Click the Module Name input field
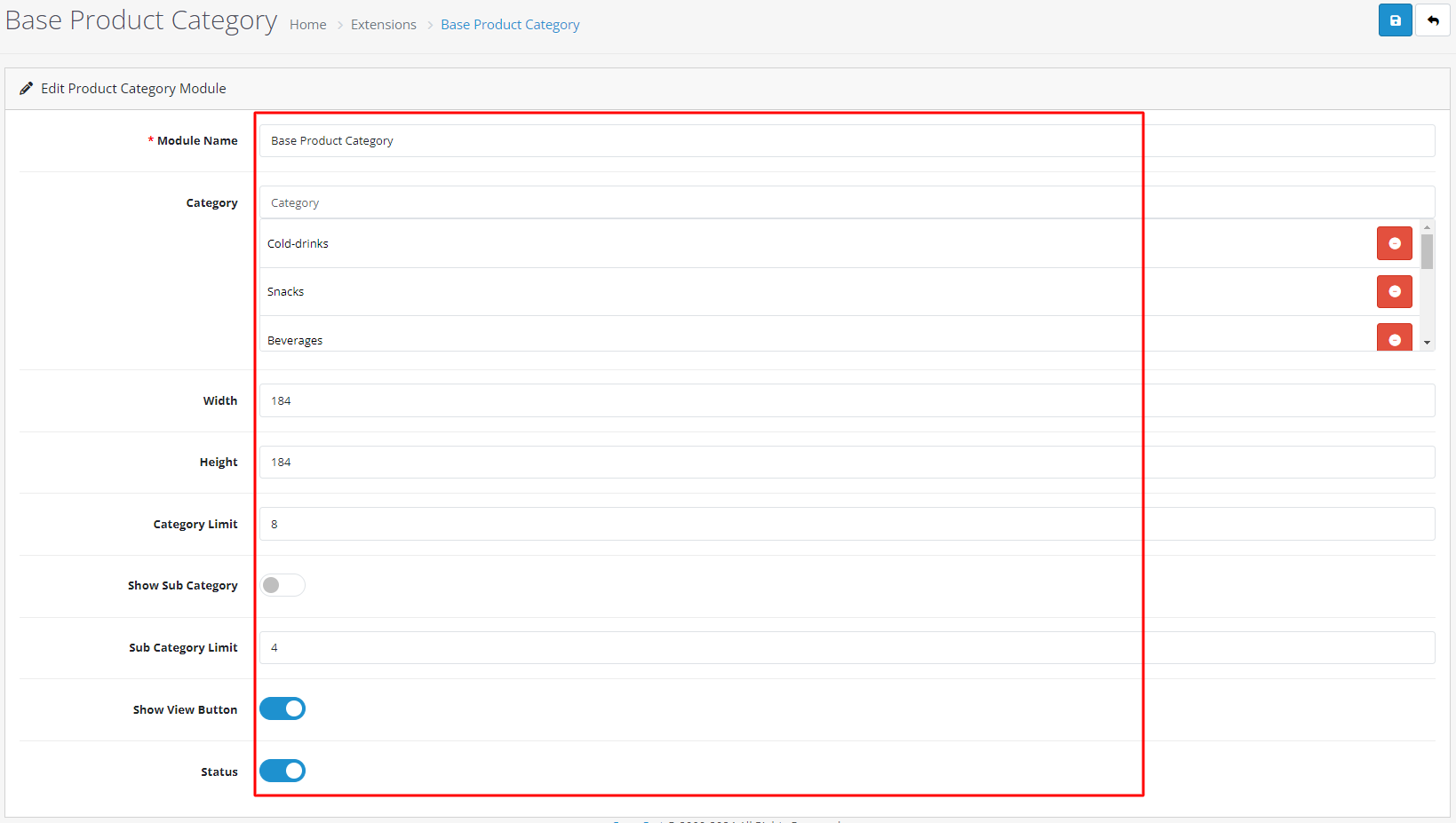 [x=846, y=141]
